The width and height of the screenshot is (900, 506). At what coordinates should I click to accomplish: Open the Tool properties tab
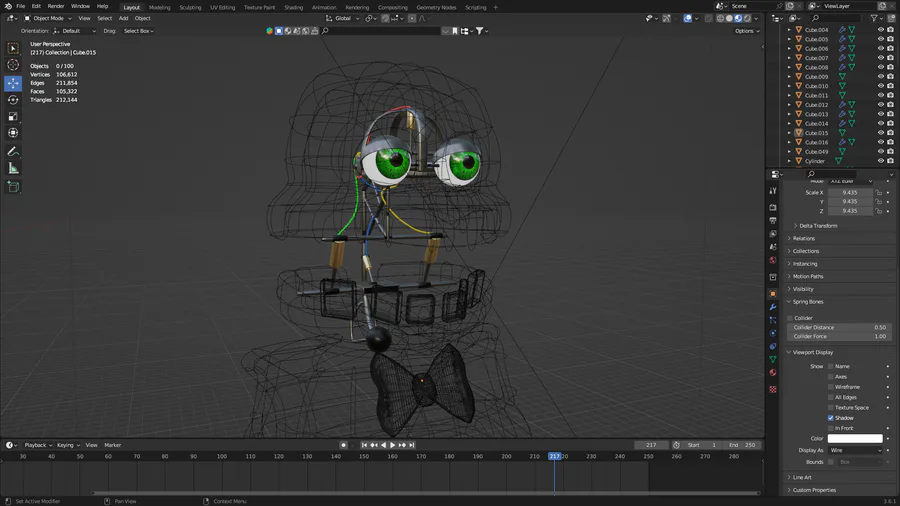(773, 190)
